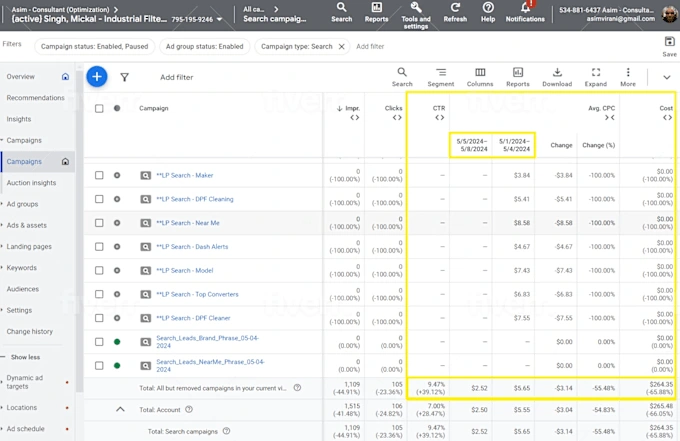Open the account selector dropdown arrow

(x=219, y=19)
